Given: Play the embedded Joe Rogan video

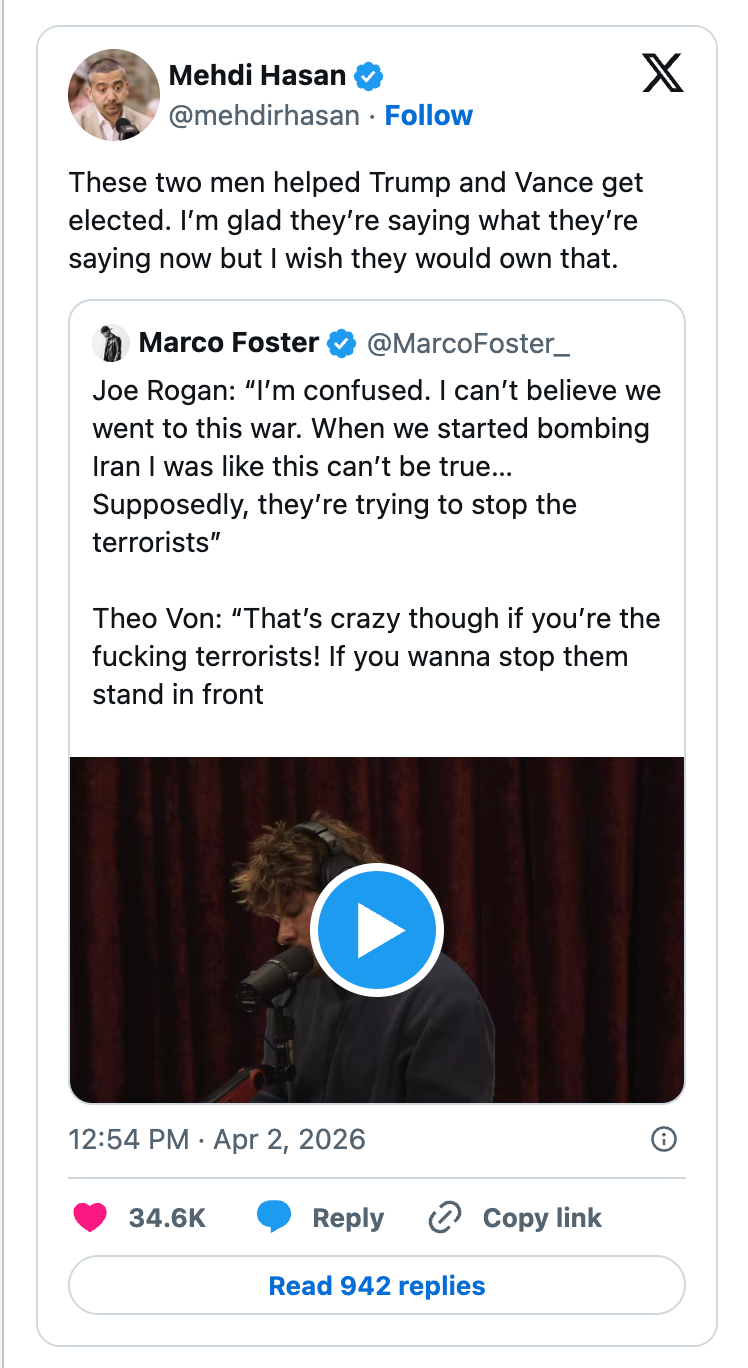Looking at the screenshot, I should [x=377, y=929].
